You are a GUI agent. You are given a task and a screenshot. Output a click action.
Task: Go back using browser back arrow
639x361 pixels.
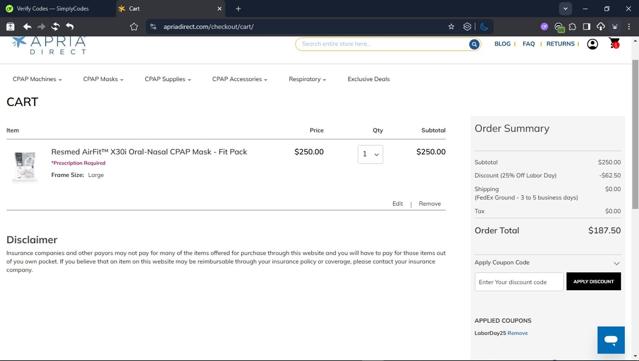27,26
